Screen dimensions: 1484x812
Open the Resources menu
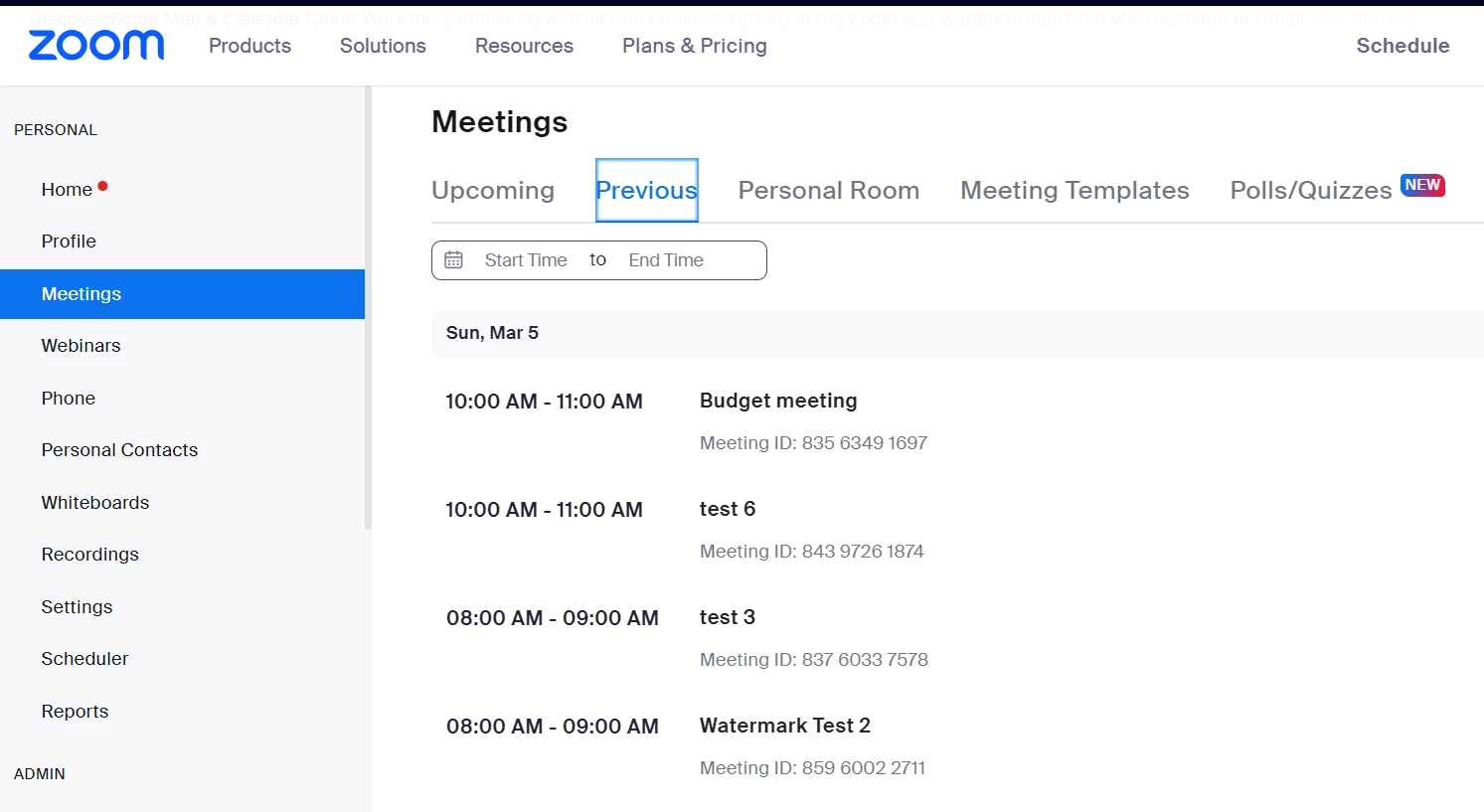524,46
